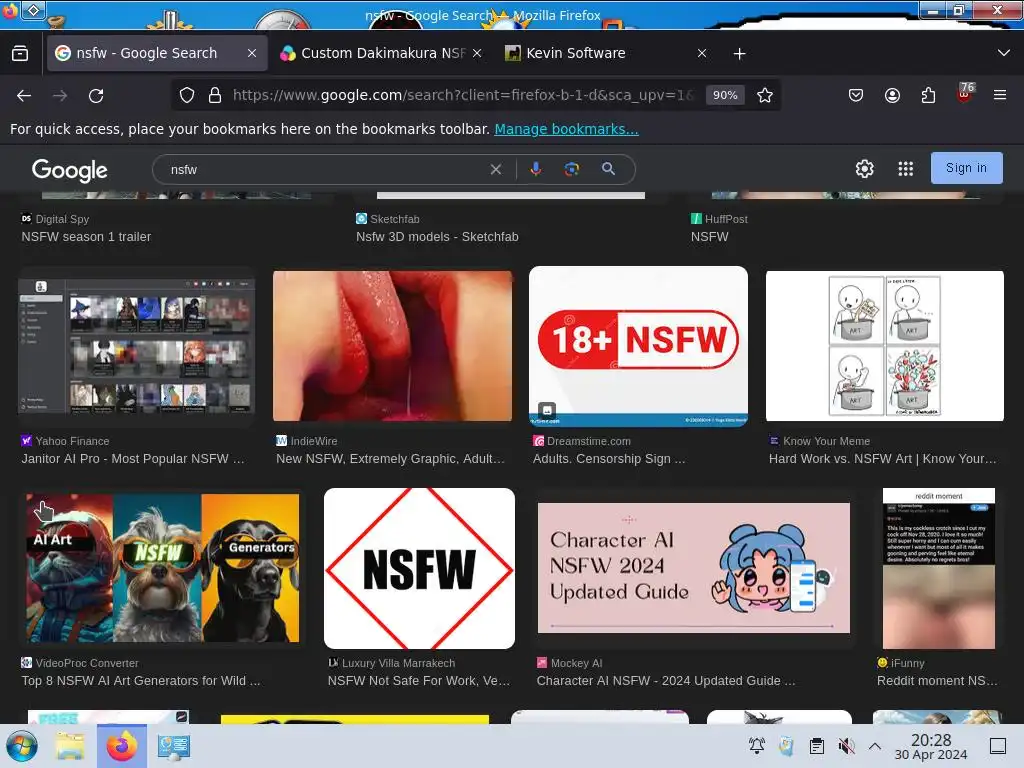Viewport: 1024px width, 768px height.
Task: Close the Custom Dakimakura tab
Action: (477, 54)
